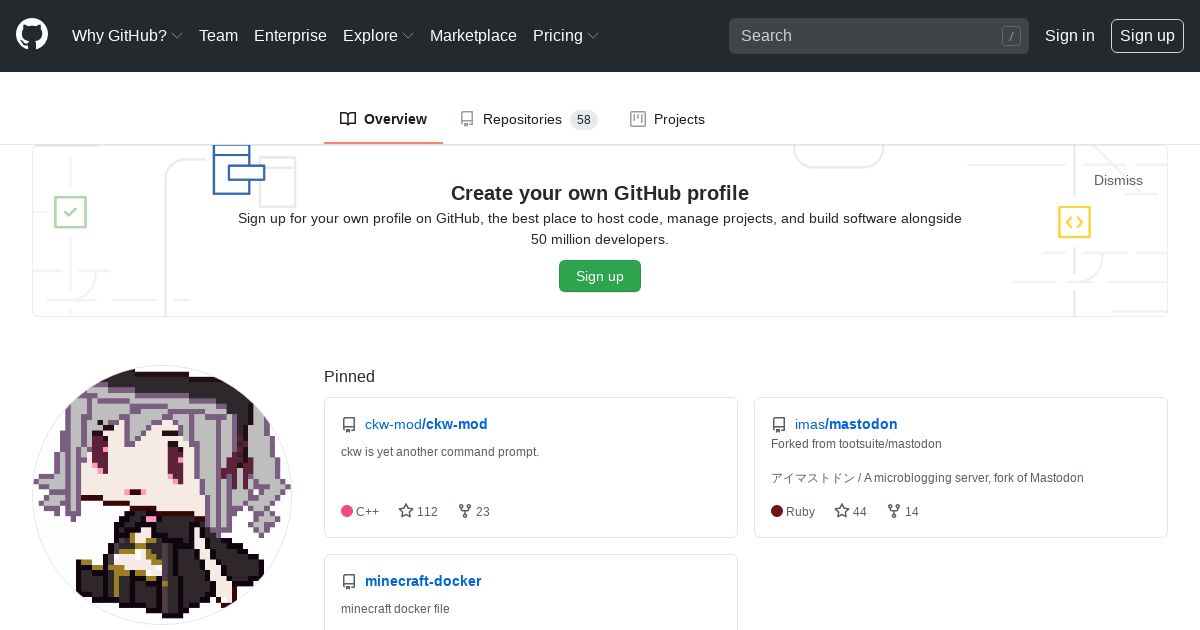Switch to the Overview tab

coord(383,119)
